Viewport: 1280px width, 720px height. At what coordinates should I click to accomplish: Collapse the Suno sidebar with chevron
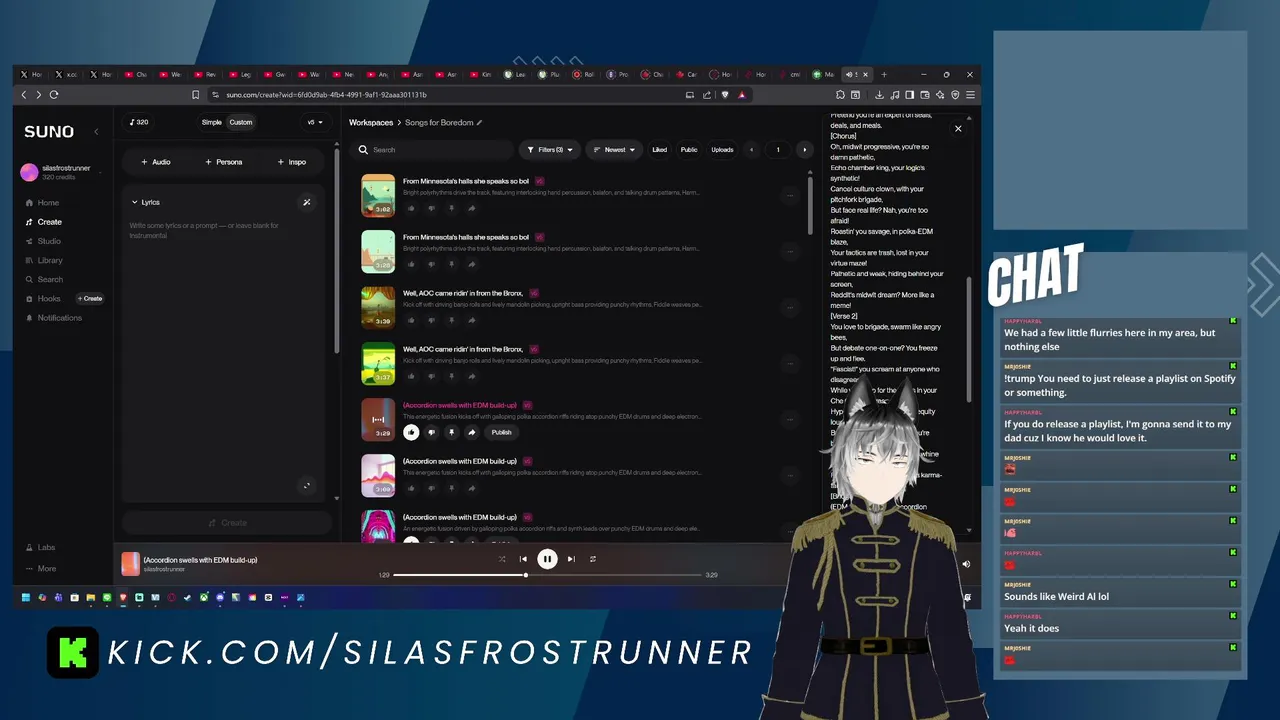(x=97, y=132)
